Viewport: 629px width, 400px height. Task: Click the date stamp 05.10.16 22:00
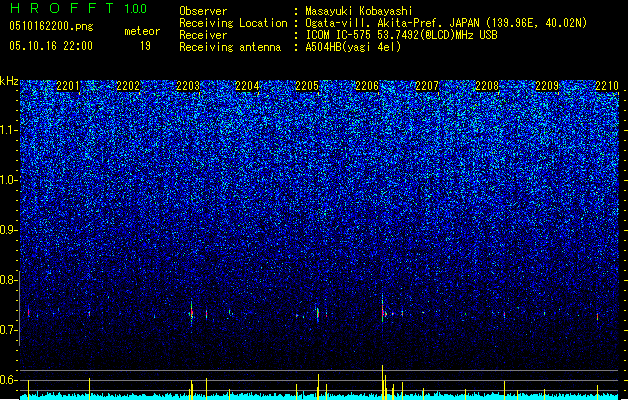[51, 46]
